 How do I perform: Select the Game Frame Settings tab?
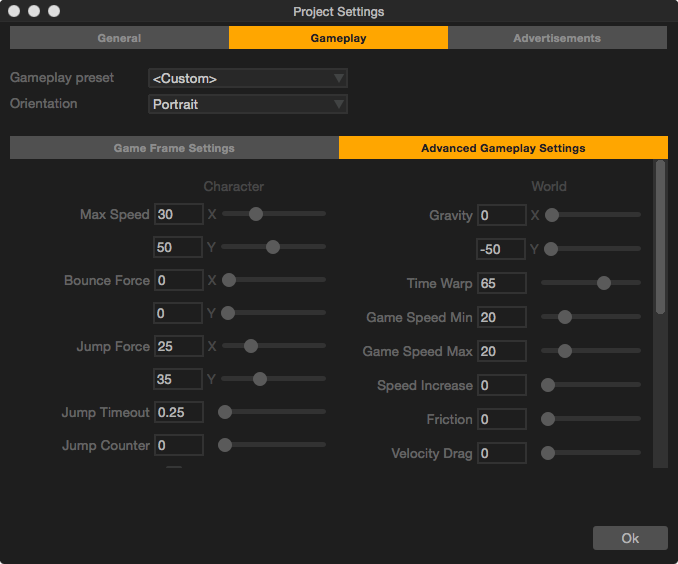click(174, 148)
